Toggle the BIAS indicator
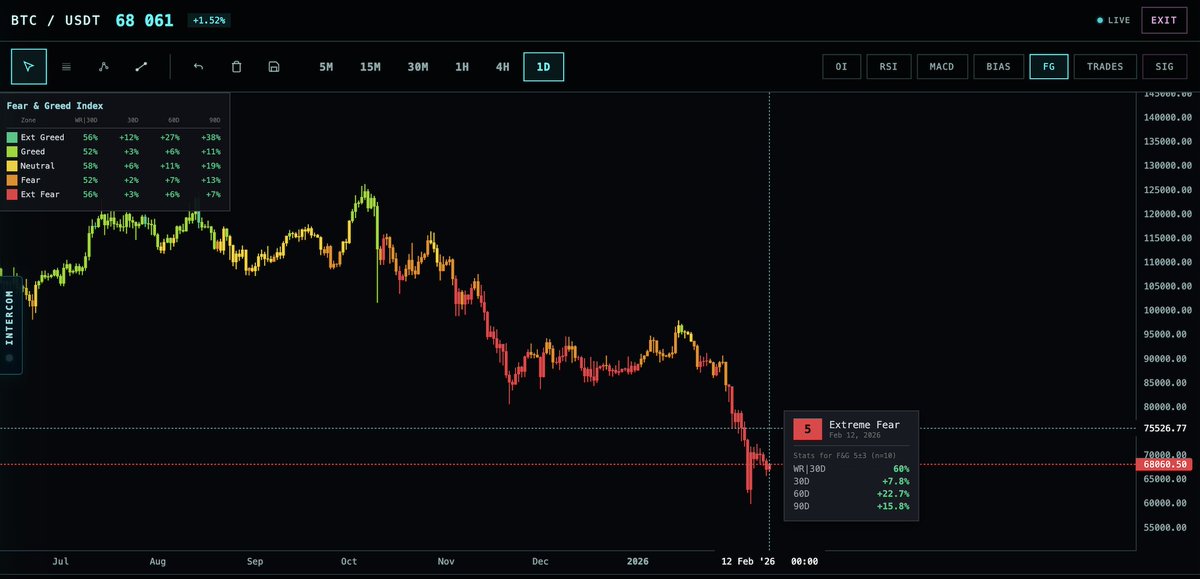Image resolution: width=1200 pixels, height=579 pixels. (997, 67)
